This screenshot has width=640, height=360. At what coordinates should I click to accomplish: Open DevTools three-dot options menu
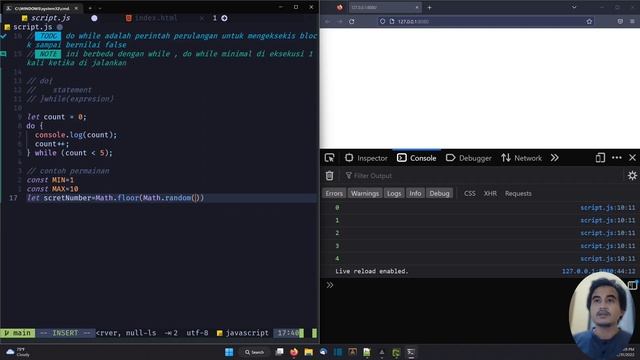[x=617, y=158]
